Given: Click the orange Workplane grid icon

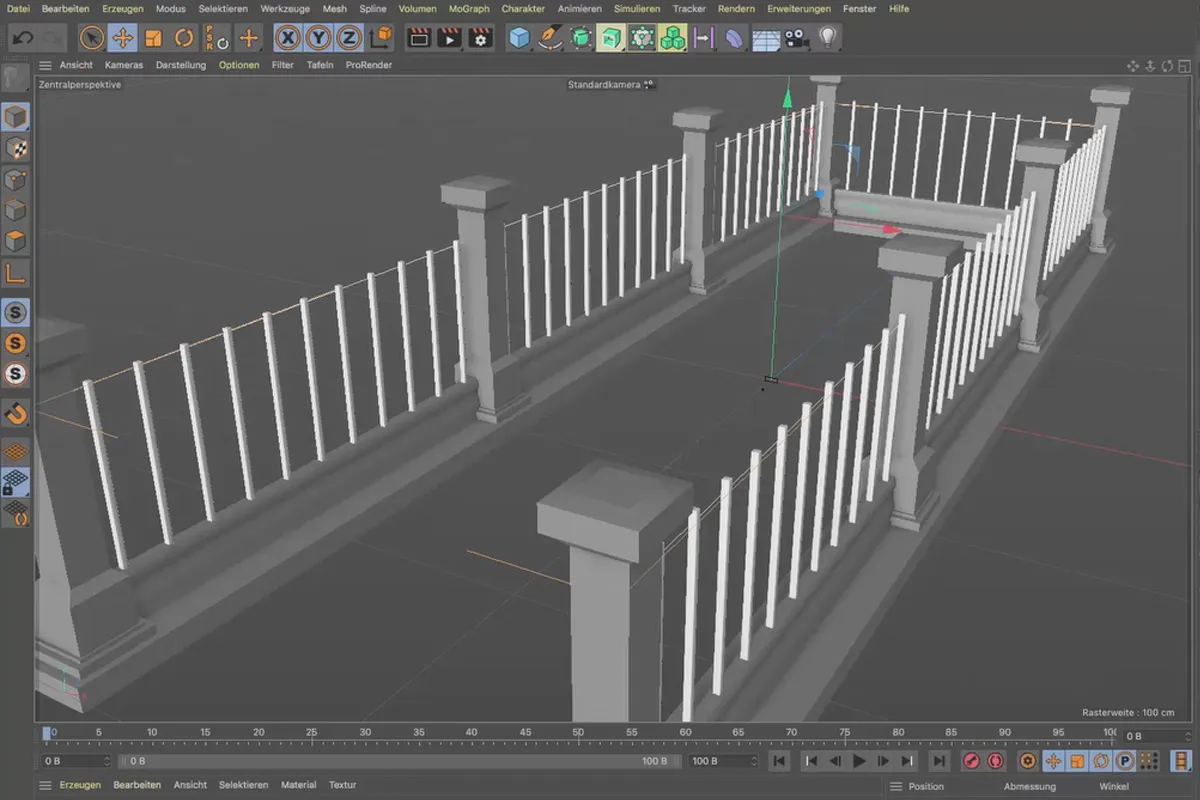Looking at the screenshot, I should pos(15,452).
